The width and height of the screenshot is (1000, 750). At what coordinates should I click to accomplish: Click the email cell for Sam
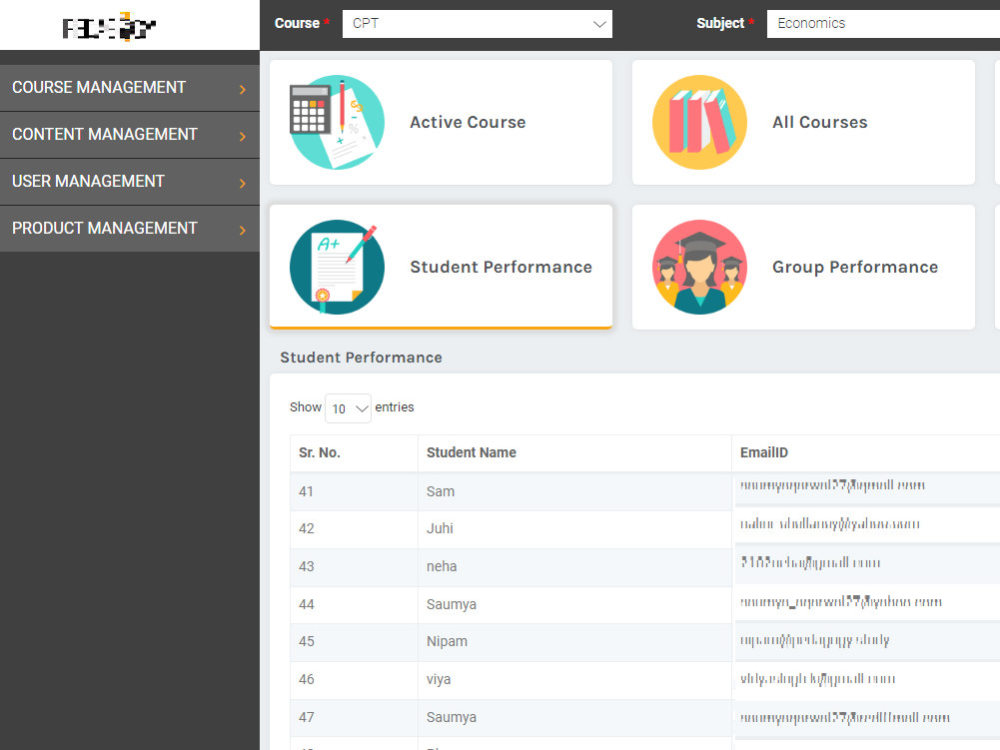[x=865, y=492]
